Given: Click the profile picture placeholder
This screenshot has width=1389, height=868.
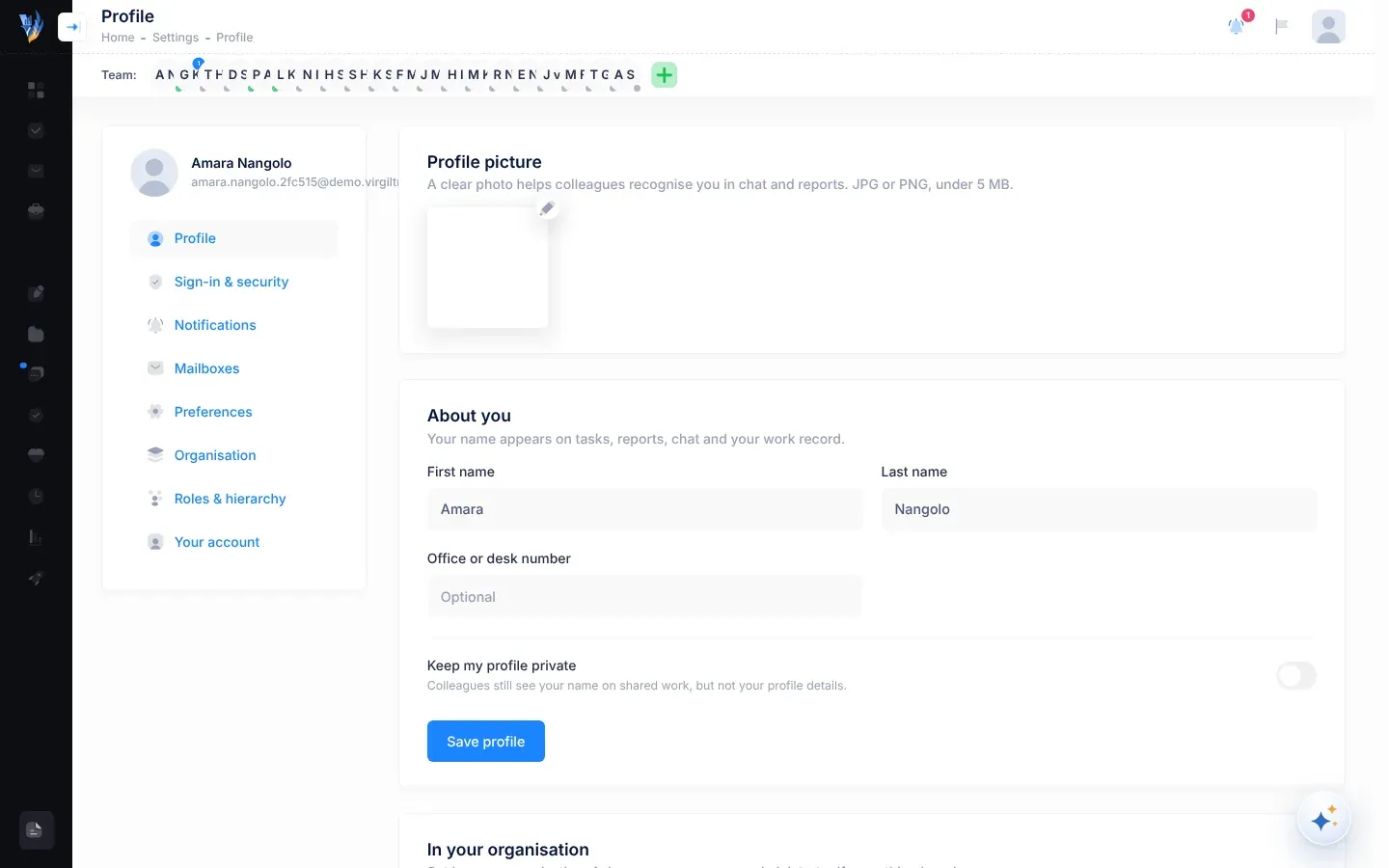Looking at the screenshot, I should click(x=488, y=267).
